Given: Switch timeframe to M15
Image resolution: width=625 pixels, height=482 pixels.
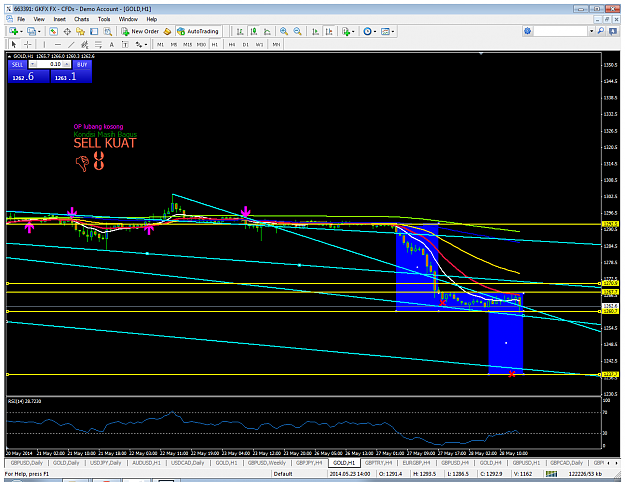Looking at the screenshot, I should pyautogui.click(x=187, y=45).
